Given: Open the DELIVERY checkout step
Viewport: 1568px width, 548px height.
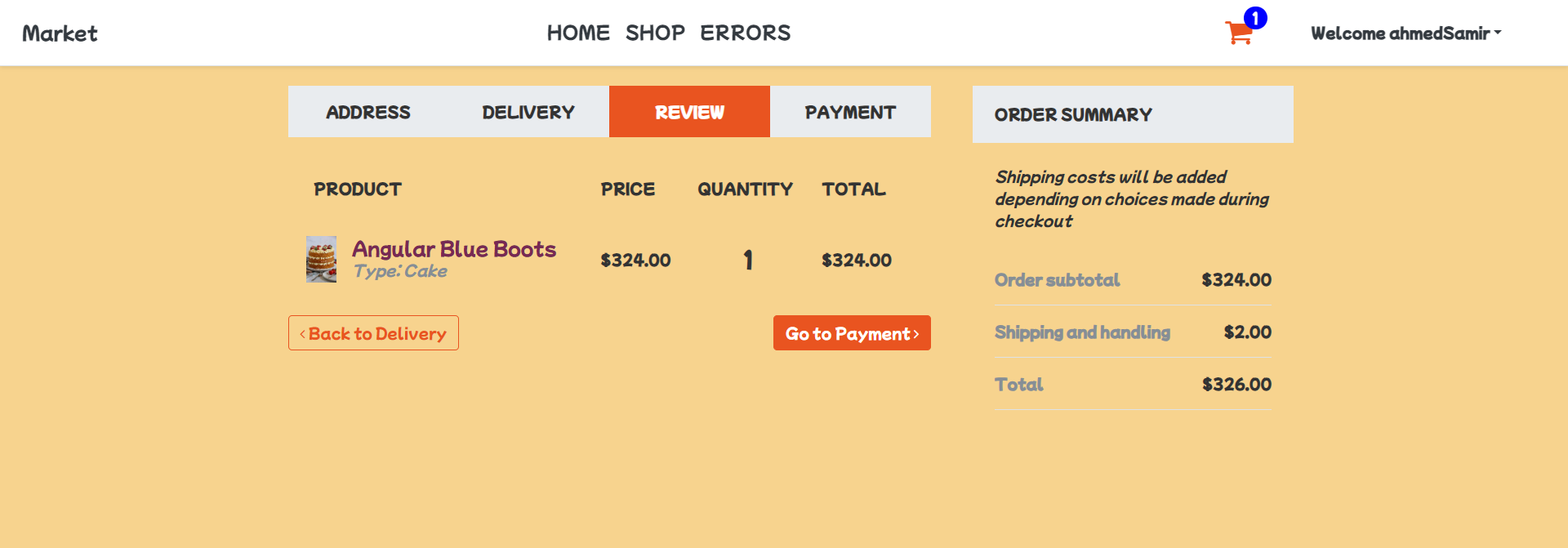Looking at the screenshot, I should point(528,112).
